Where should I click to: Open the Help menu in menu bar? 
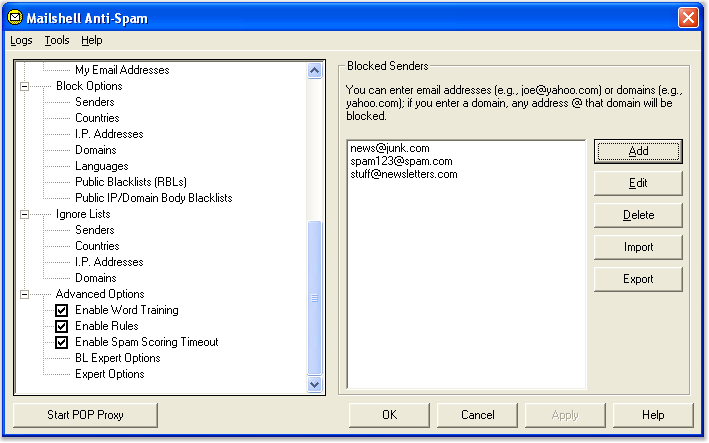point(92,41)
